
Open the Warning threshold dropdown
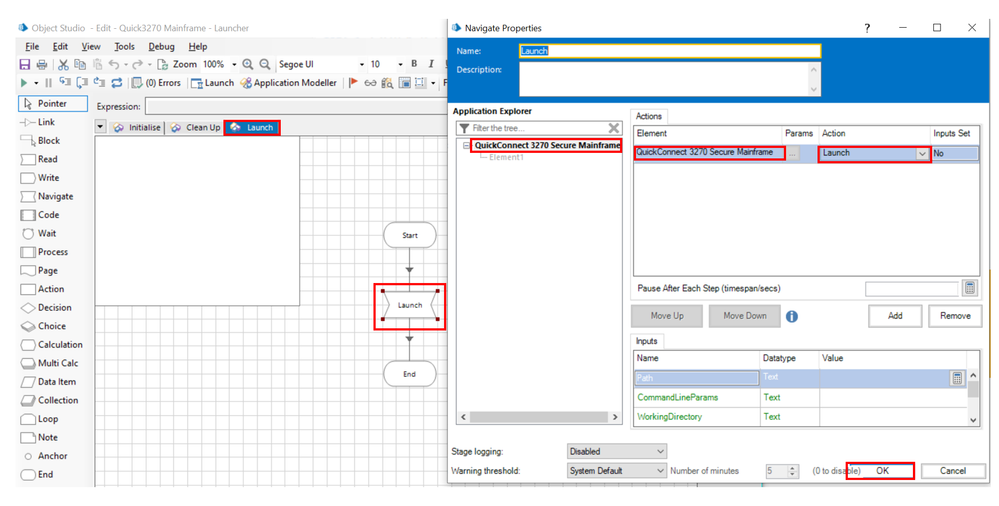(x=659, y=471)
